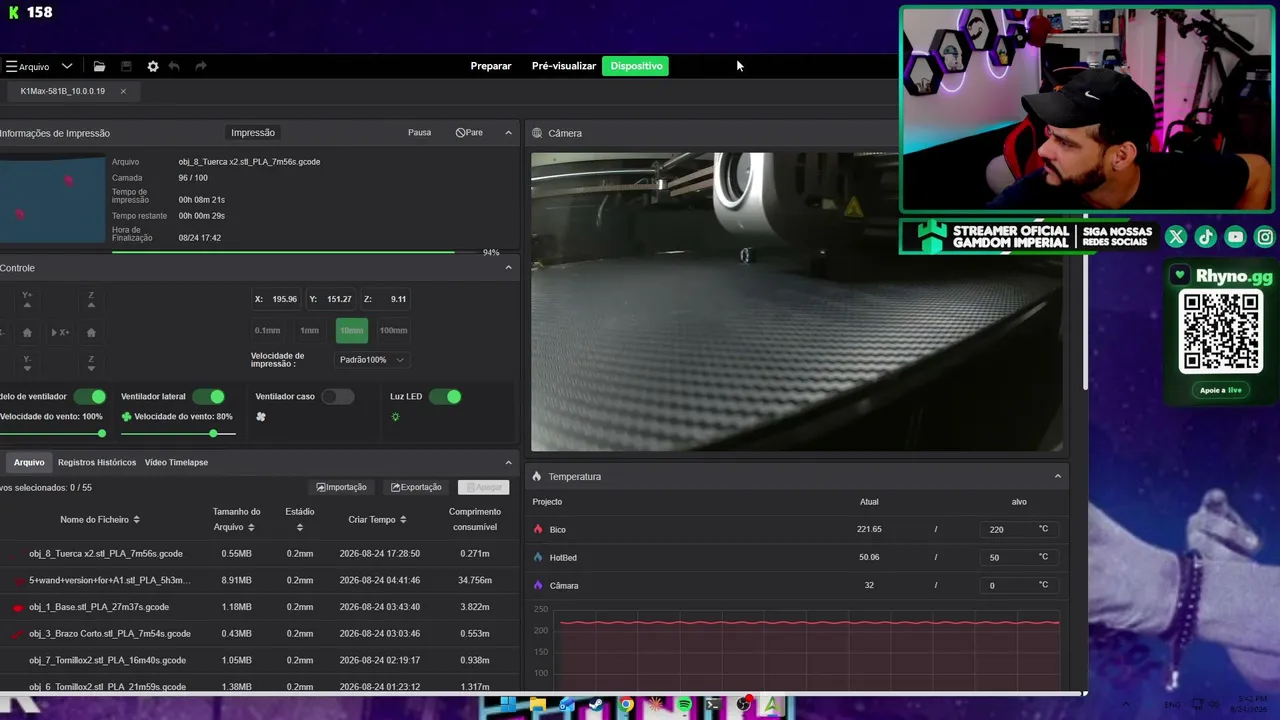Jog the X+ axis arrow
1280x720 pixels.
coord(60,332)
